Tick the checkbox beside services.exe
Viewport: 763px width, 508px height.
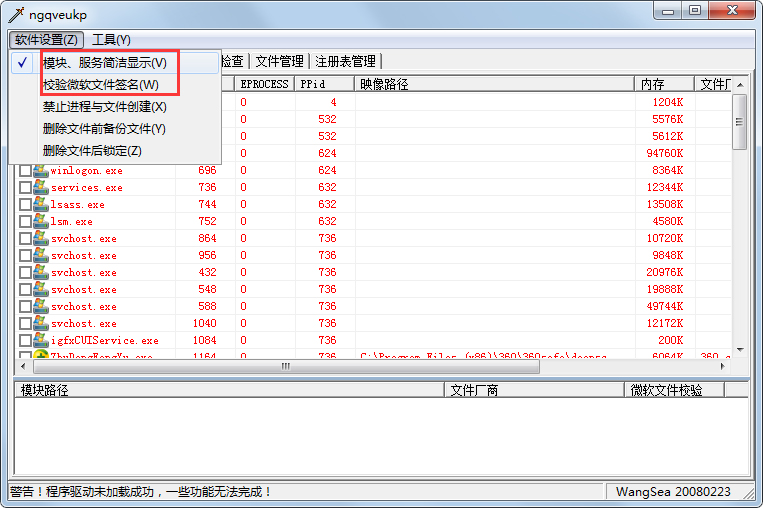25,188
